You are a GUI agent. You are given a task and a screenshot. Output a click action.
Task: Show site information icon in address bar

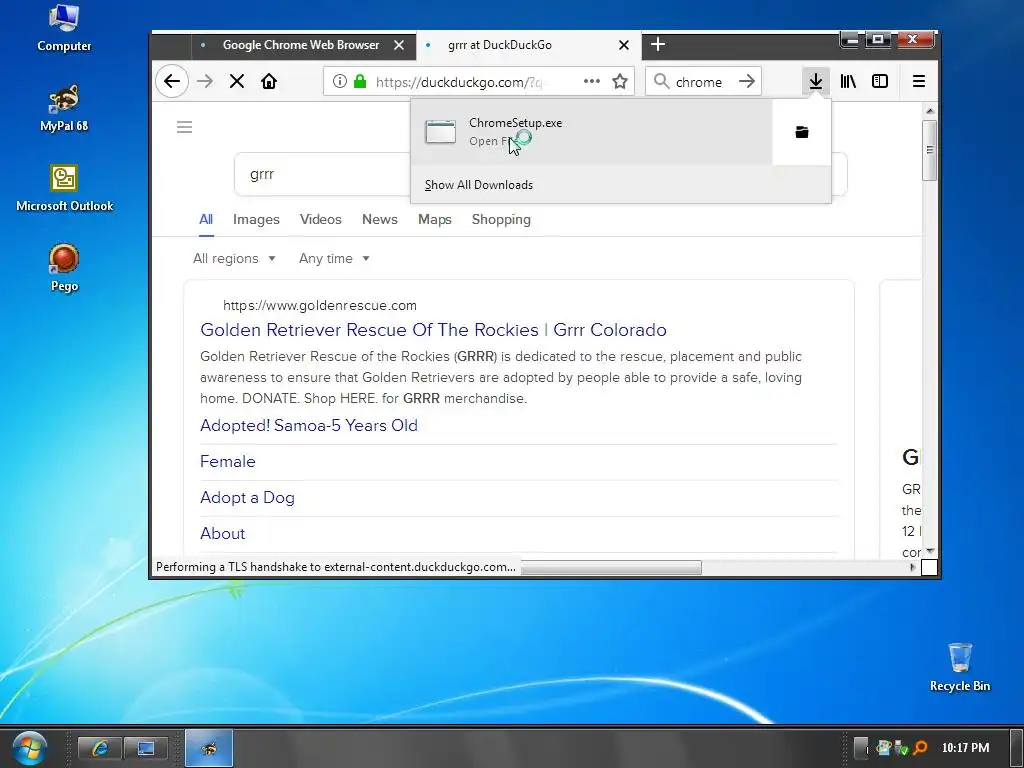point(340,82)
